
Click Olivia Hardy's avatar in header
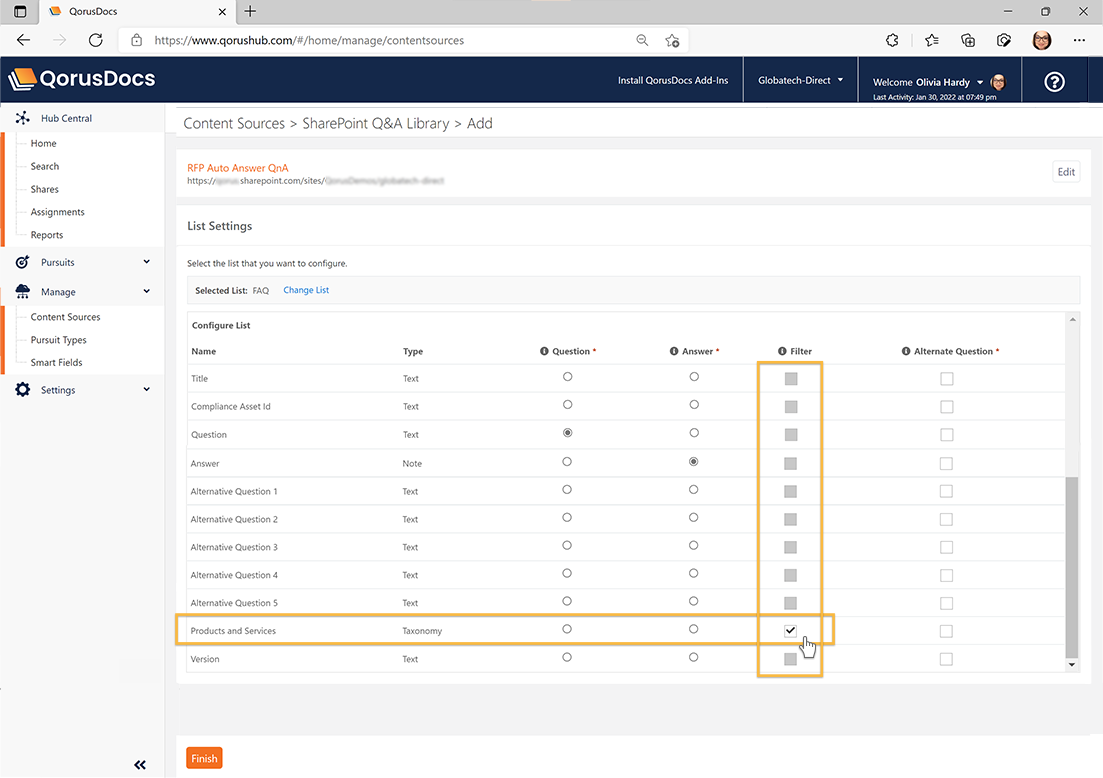click(x=997, y=82)
